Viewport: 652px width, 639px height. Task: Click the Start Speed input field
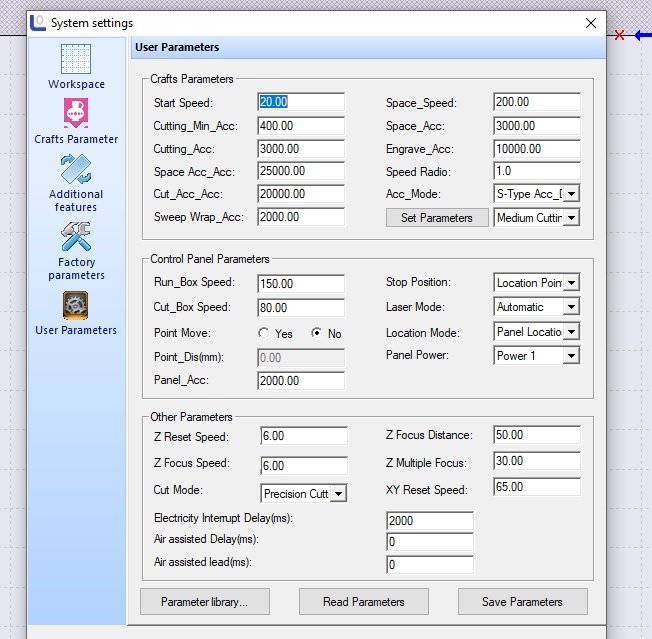click(x=301, y=102)
